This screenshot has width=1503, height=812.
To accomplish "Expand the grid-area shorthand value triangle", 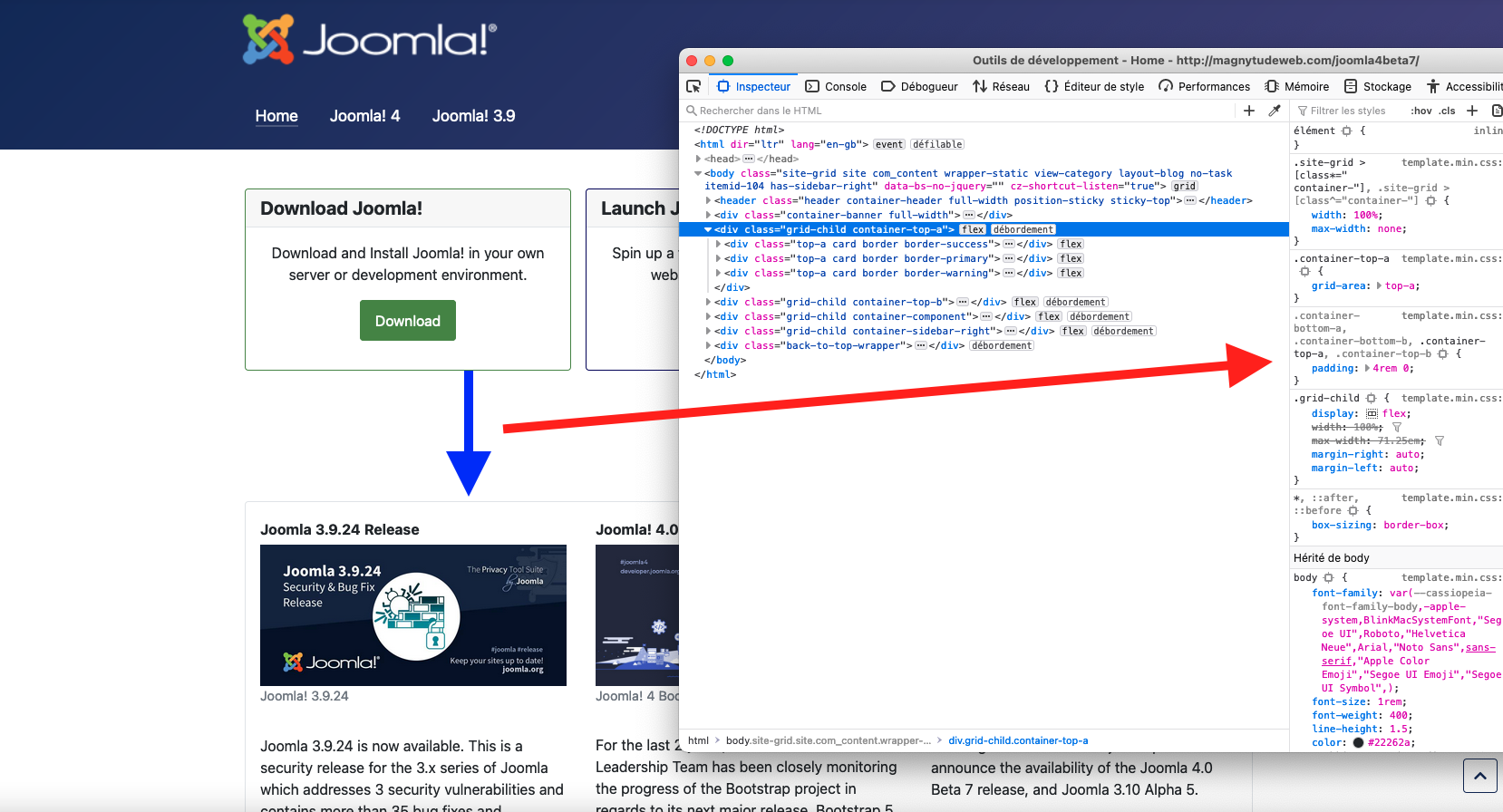I will tap(1379, 285).
